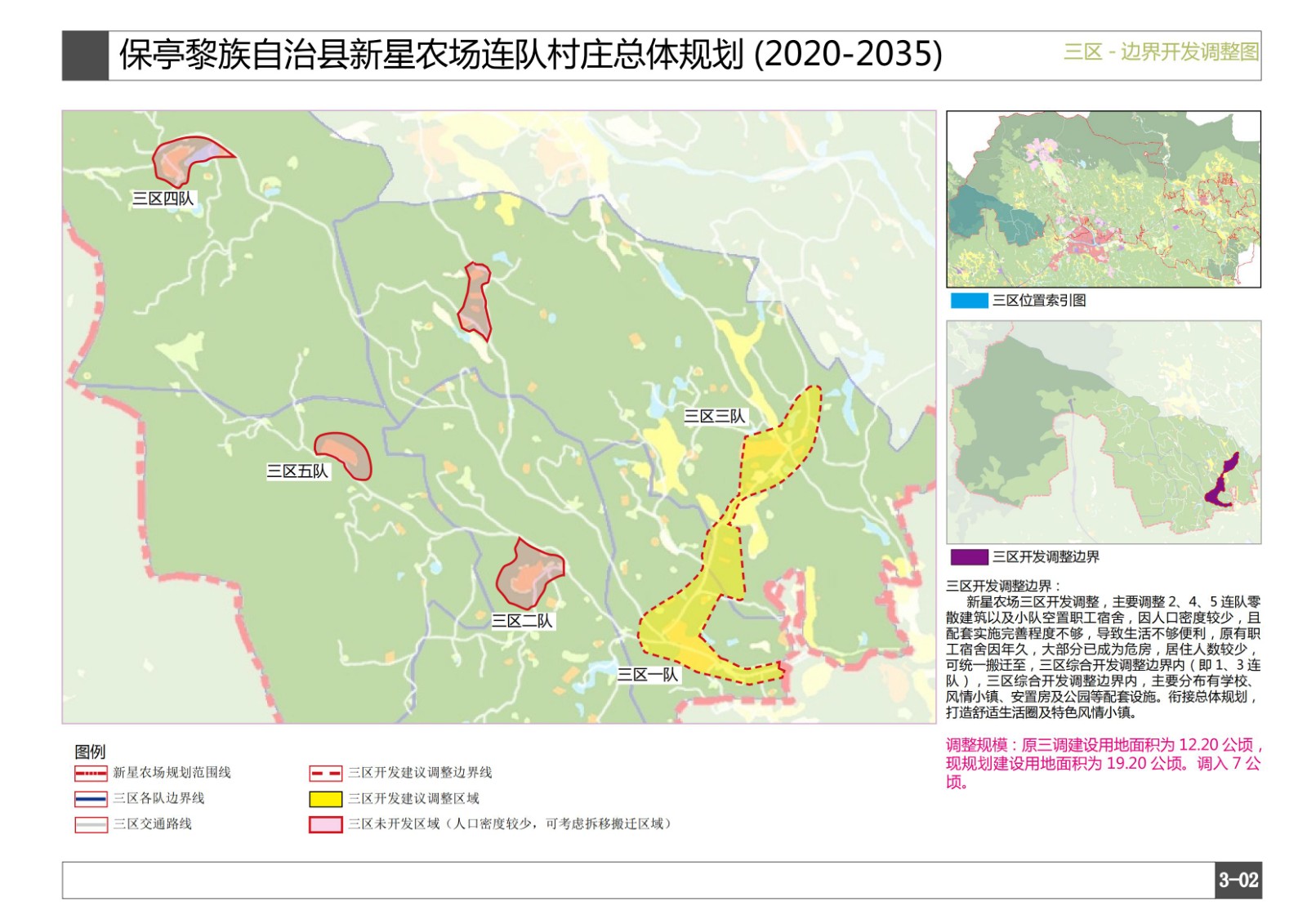Screen dimensions: 1307x924
Task: Click the 新星农场规划范围线 legend text
Action: pos(172,773)
